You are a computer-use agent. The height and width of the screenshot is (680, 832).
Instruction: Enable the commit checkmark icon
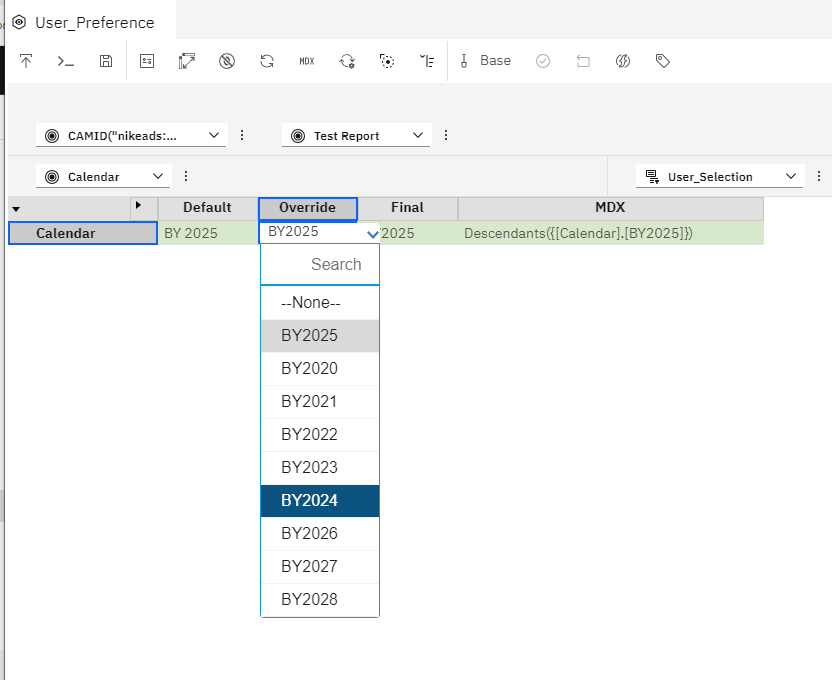click(543, 61)
